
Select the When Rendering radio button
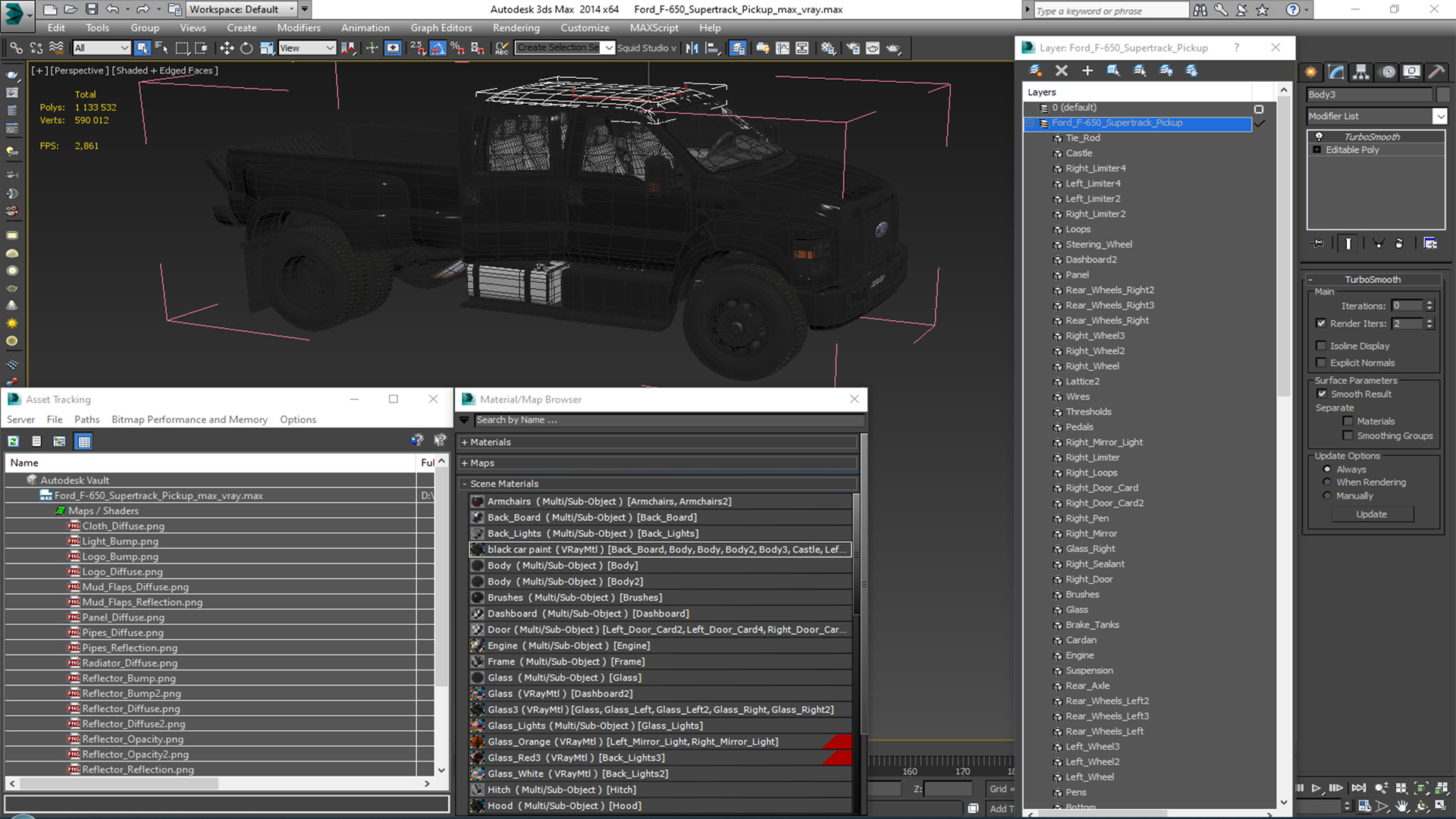1327,482
